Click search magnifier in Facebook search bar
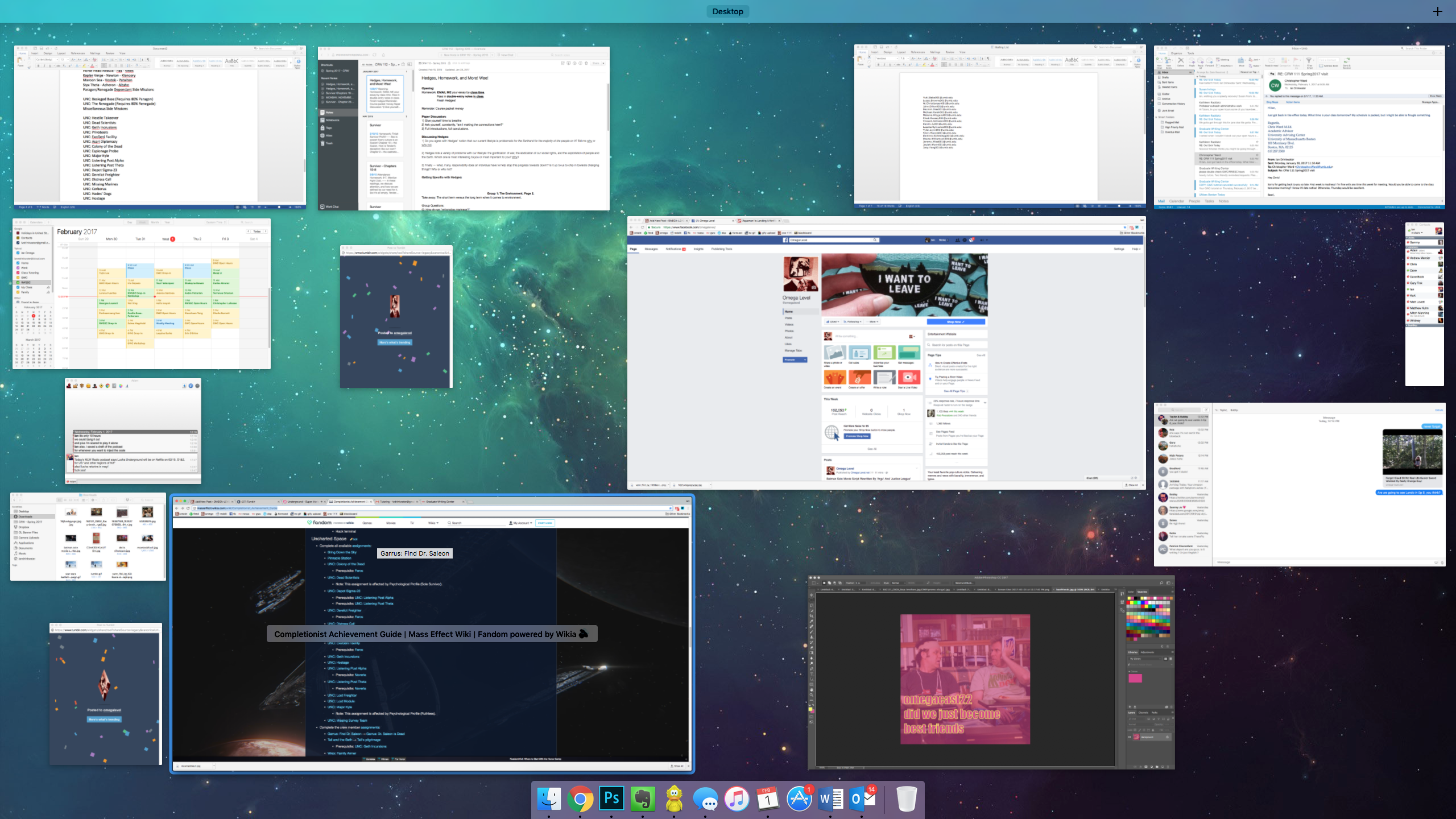Screen dimensions: 1456x819 pos(875,240)
